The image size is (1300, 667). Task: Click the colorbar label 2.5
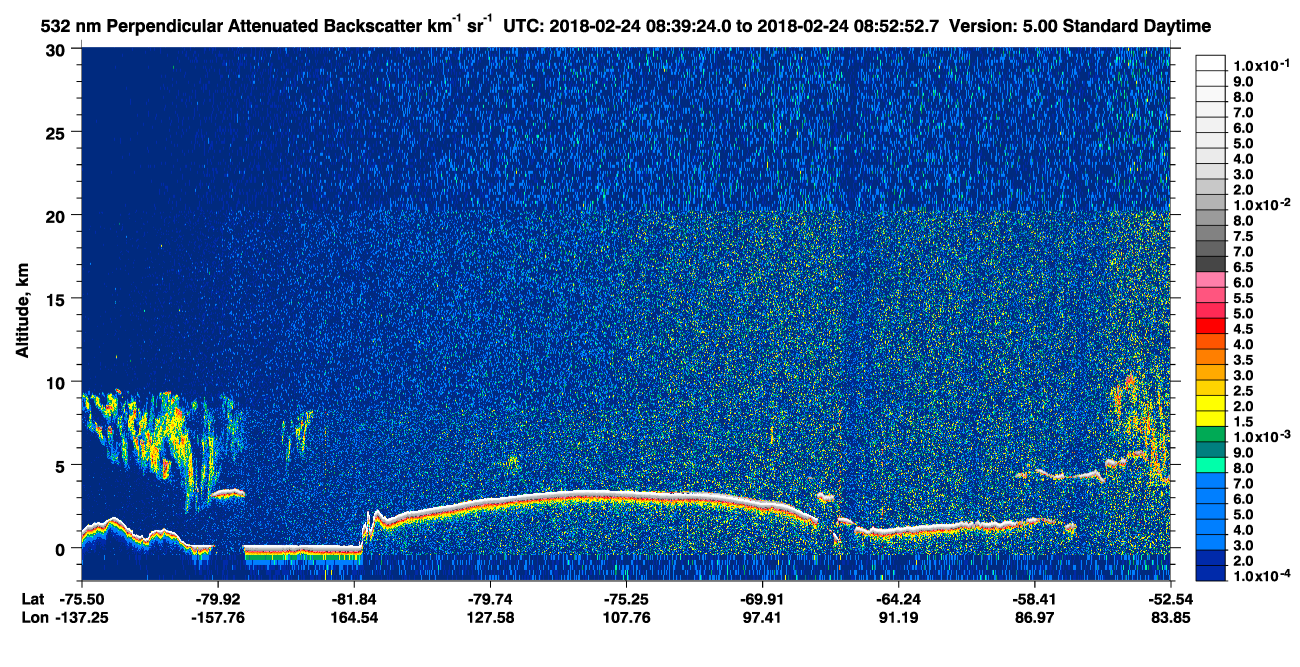coord(1243,390)
